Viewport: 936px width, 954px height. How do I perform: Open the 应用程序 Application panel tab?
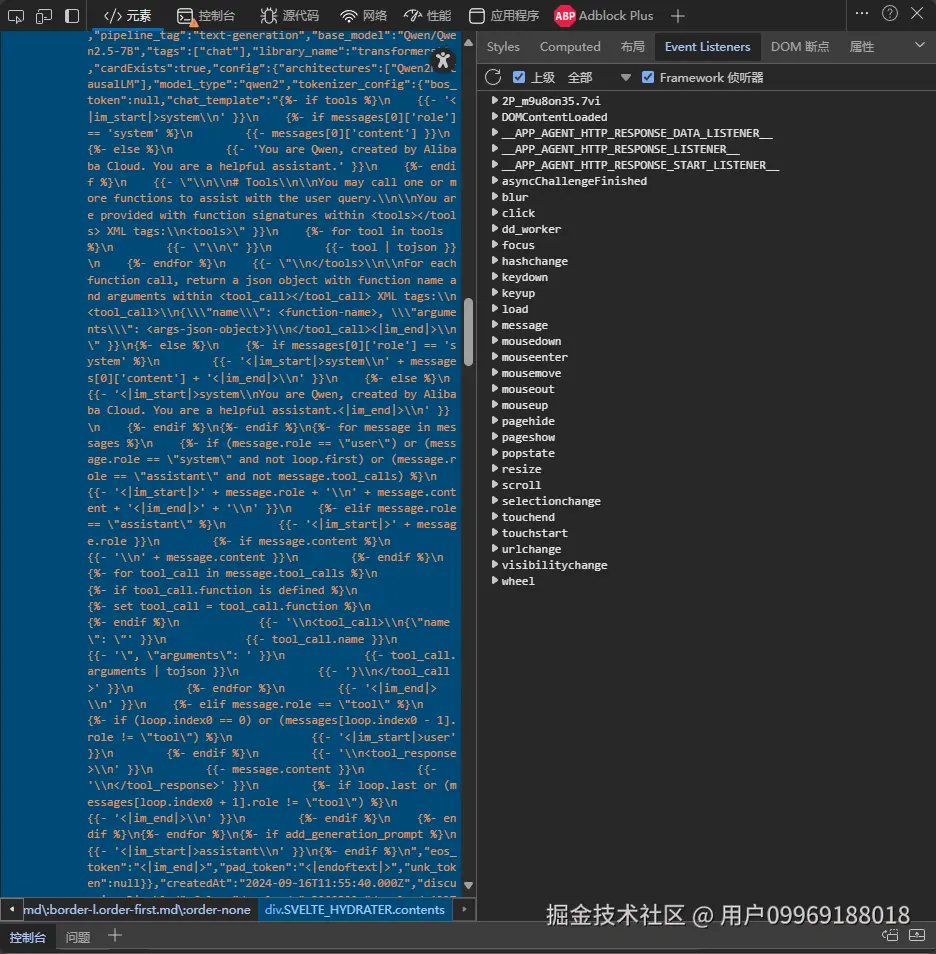[504, 16]
